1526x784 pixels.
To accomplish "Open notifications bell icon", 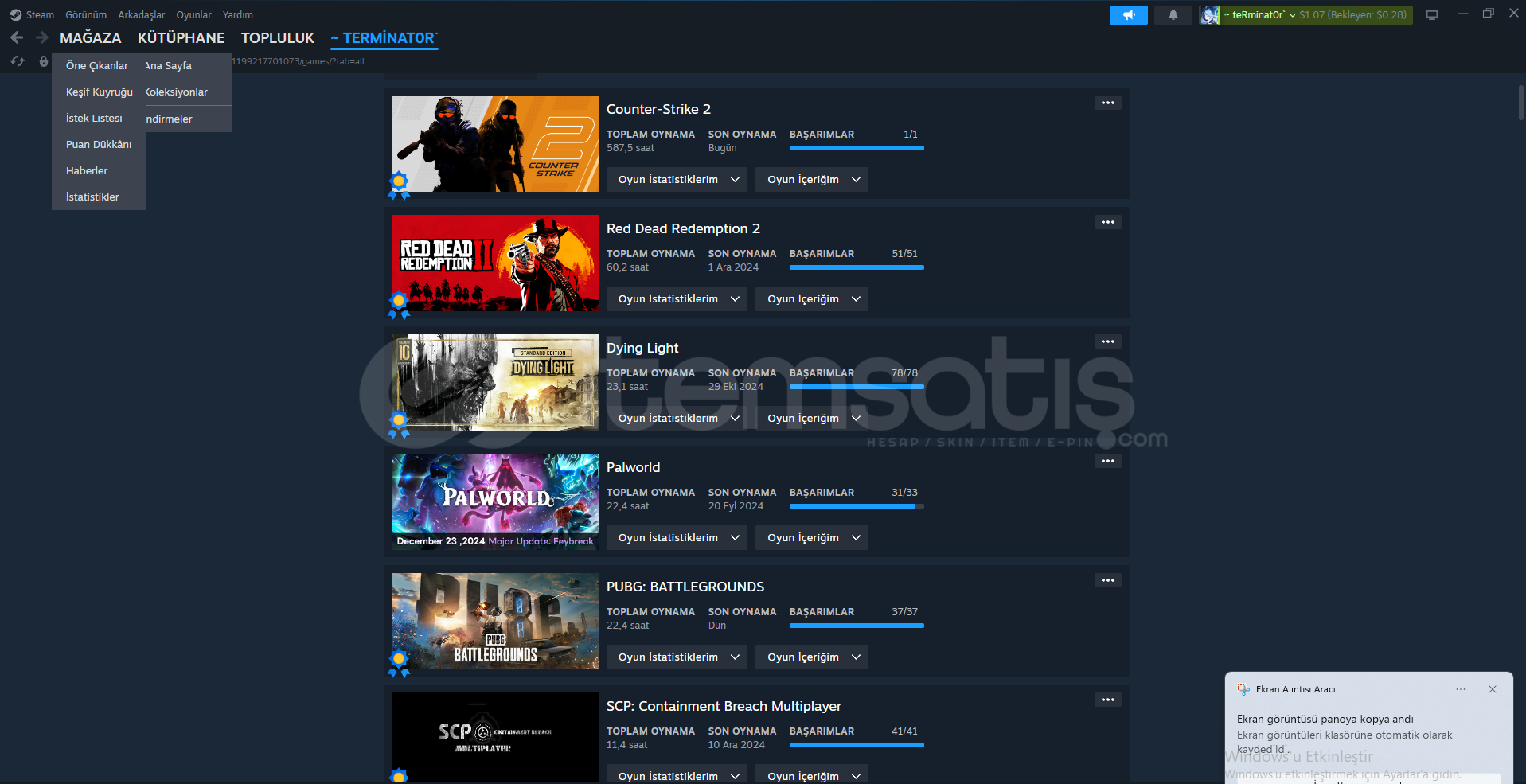I will pos(1173,15).
